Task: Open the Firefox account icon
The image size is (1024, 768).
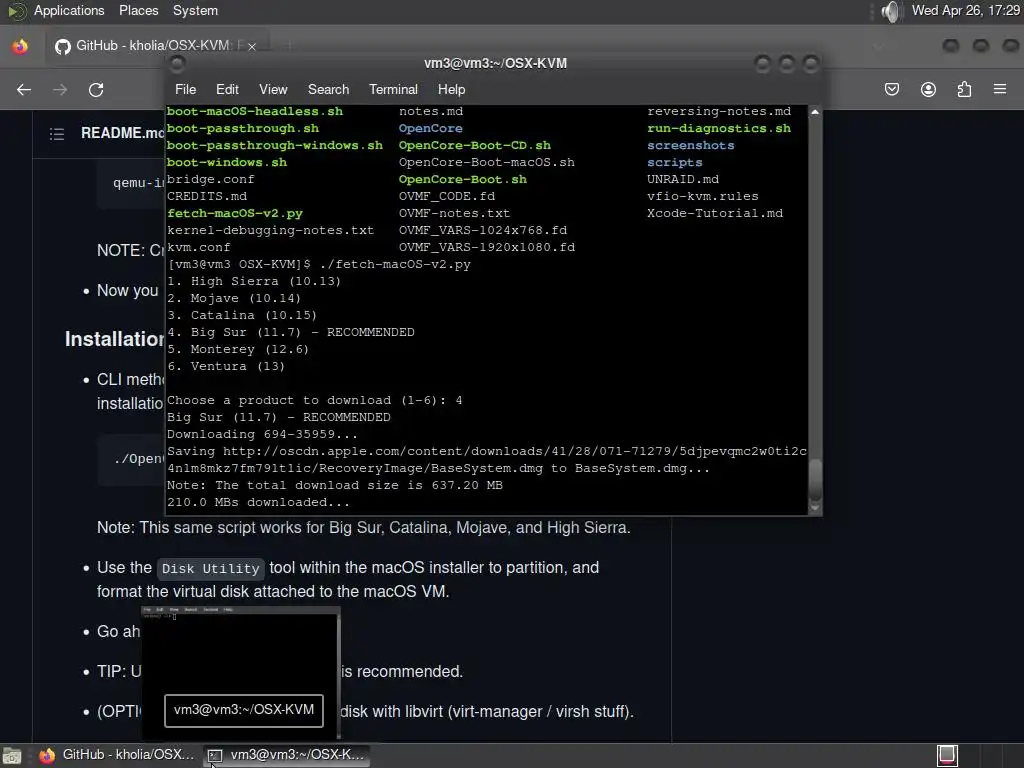Action: pyautogui.click(x=928, y=89)
